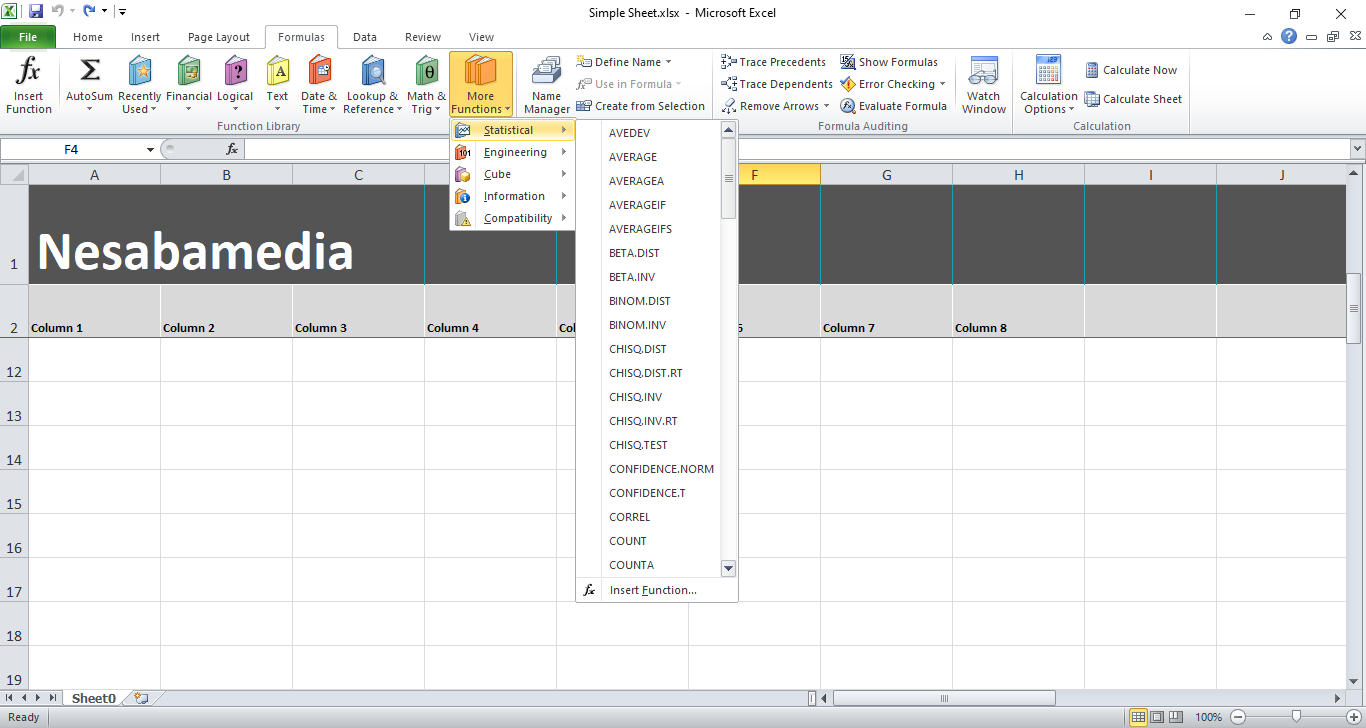Image resolution: width=1366 pixels, height=728 pixels.
Task: Expand the Calculation Options dropdown
Action: point(1048,86)
